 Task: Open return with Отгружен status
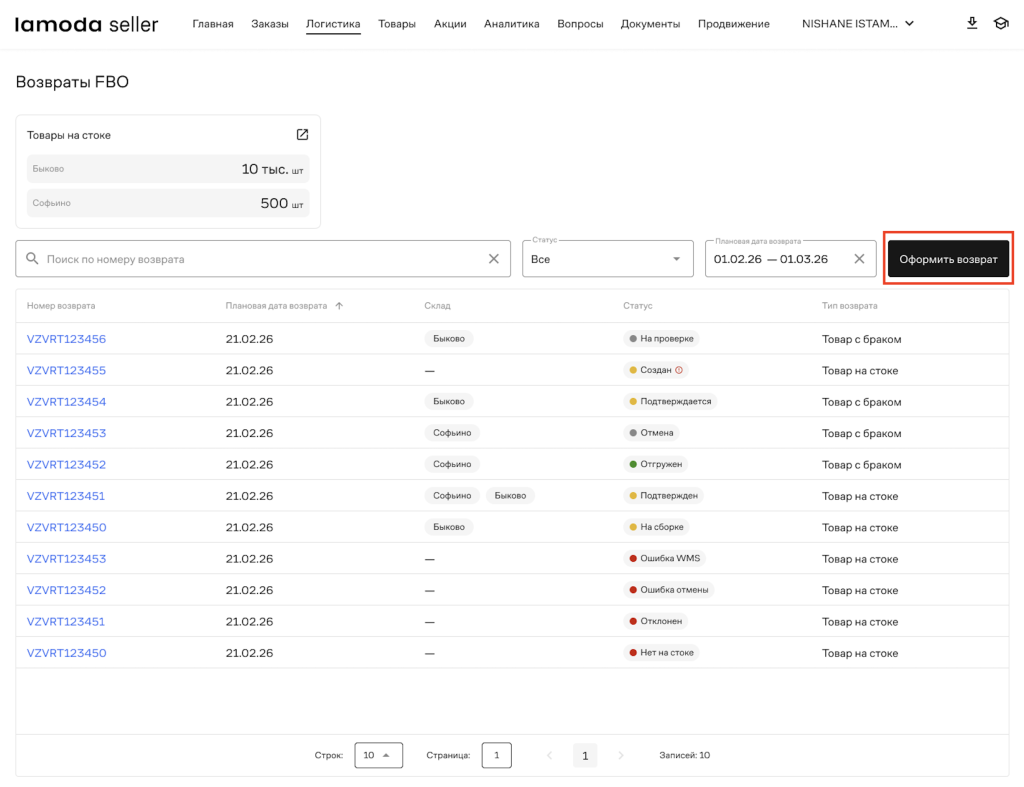point(66,464)
